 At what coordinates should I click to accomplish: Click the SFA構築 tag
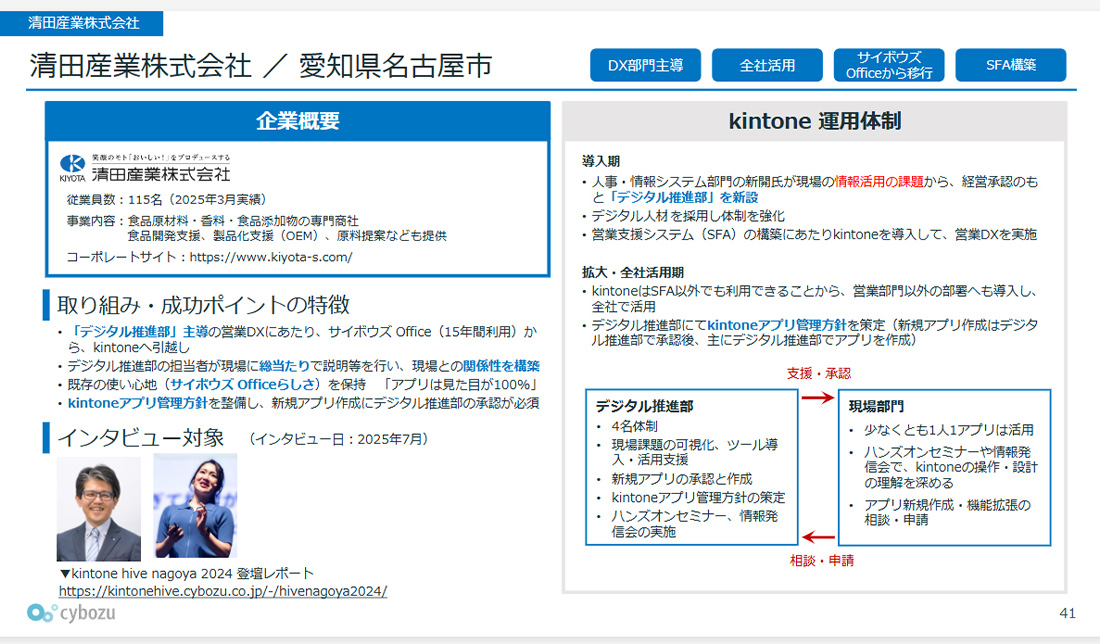coord(1010,66)
